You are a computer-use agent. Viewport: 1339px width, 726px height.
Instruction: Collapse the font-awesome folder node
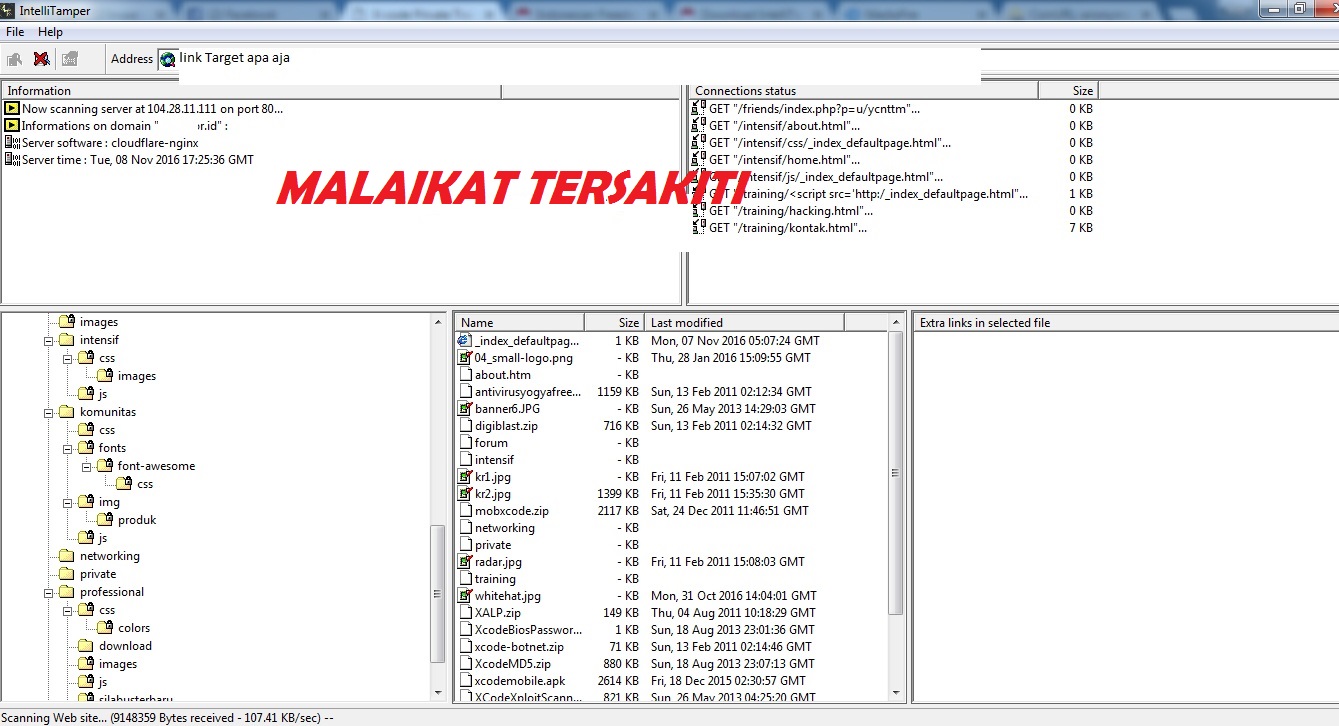(x=86, y=466)
